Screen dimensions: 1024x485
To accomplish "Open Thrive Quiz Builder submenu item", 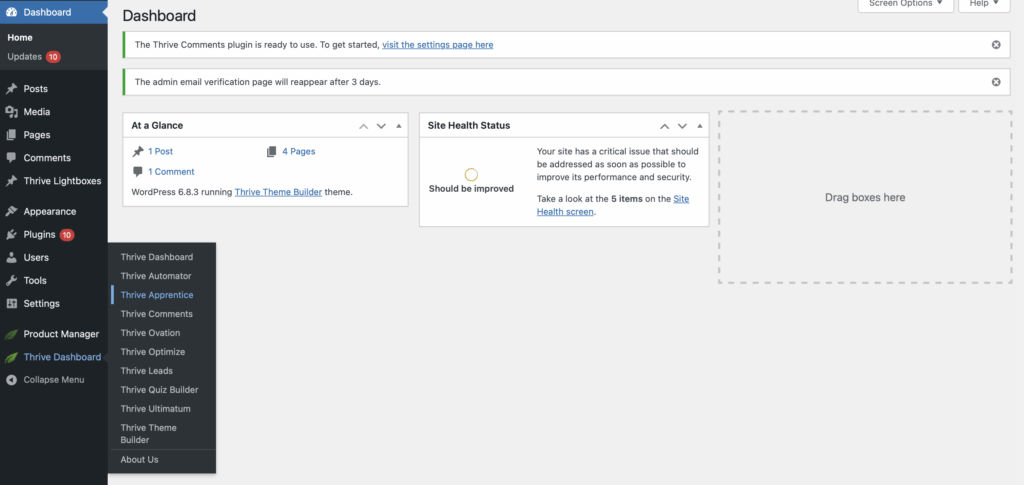I will [159, 390].
